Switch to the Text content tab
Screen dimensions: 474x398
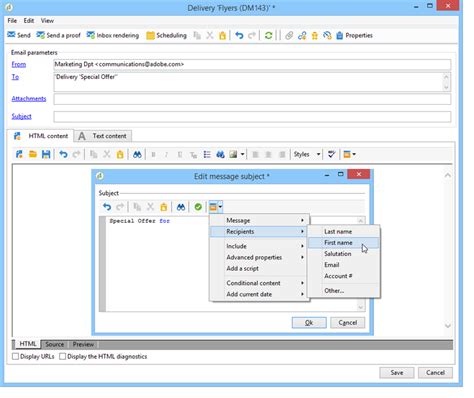coord(103,136)
